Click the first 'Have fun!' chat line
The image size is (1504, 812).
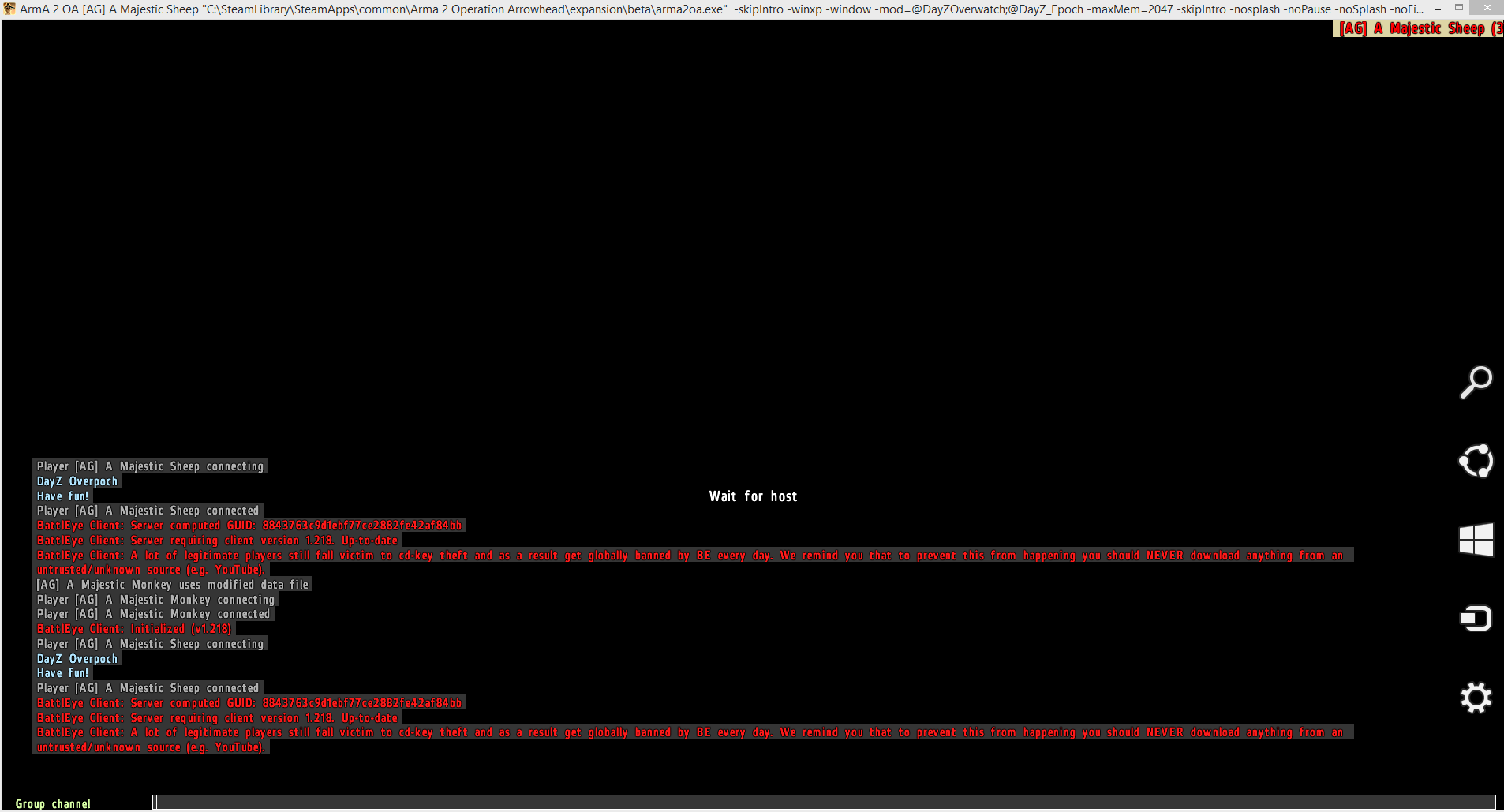point(62,496)
